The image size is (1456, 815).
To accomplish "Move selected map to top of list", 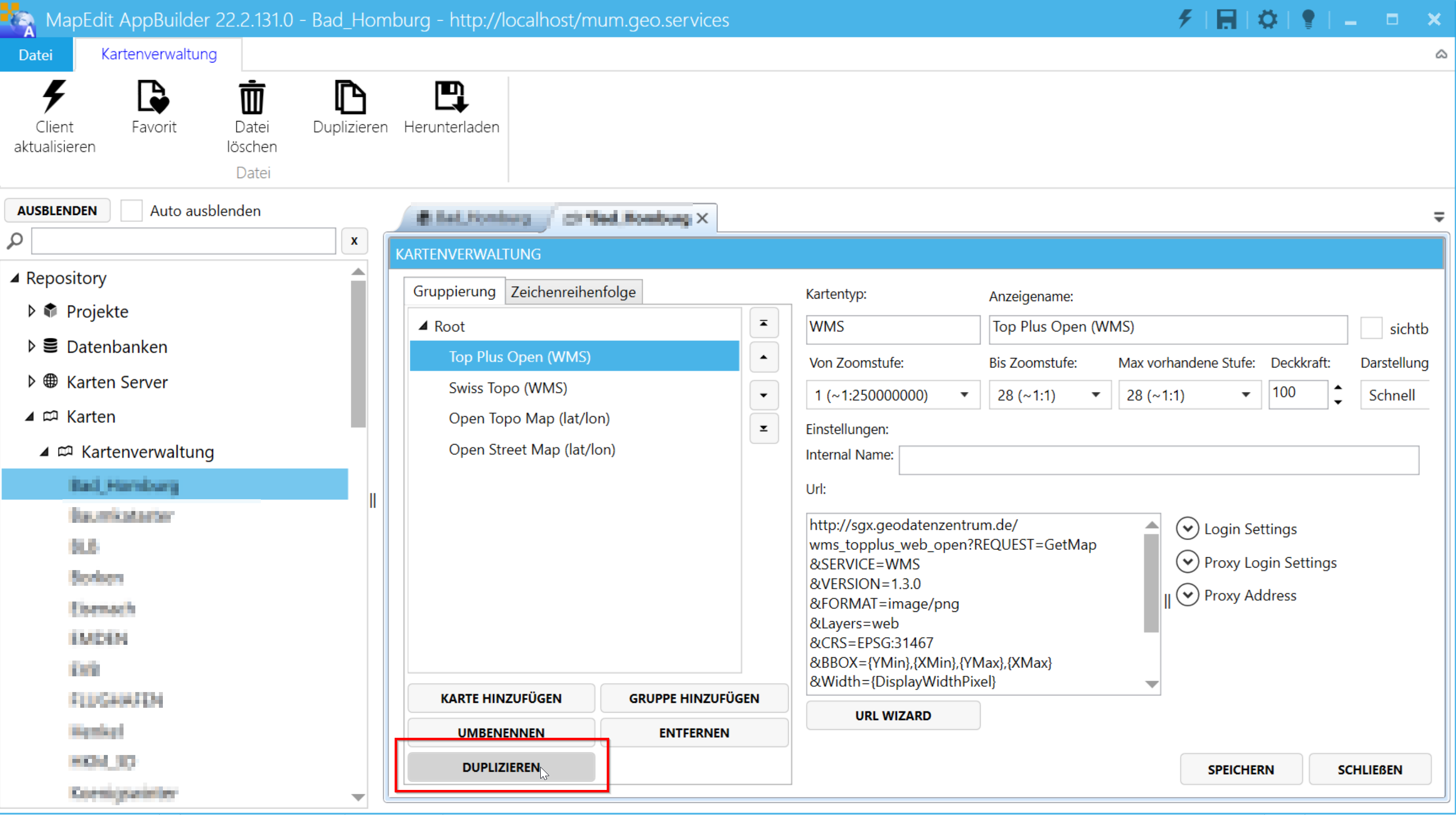I will click(764, 324).
